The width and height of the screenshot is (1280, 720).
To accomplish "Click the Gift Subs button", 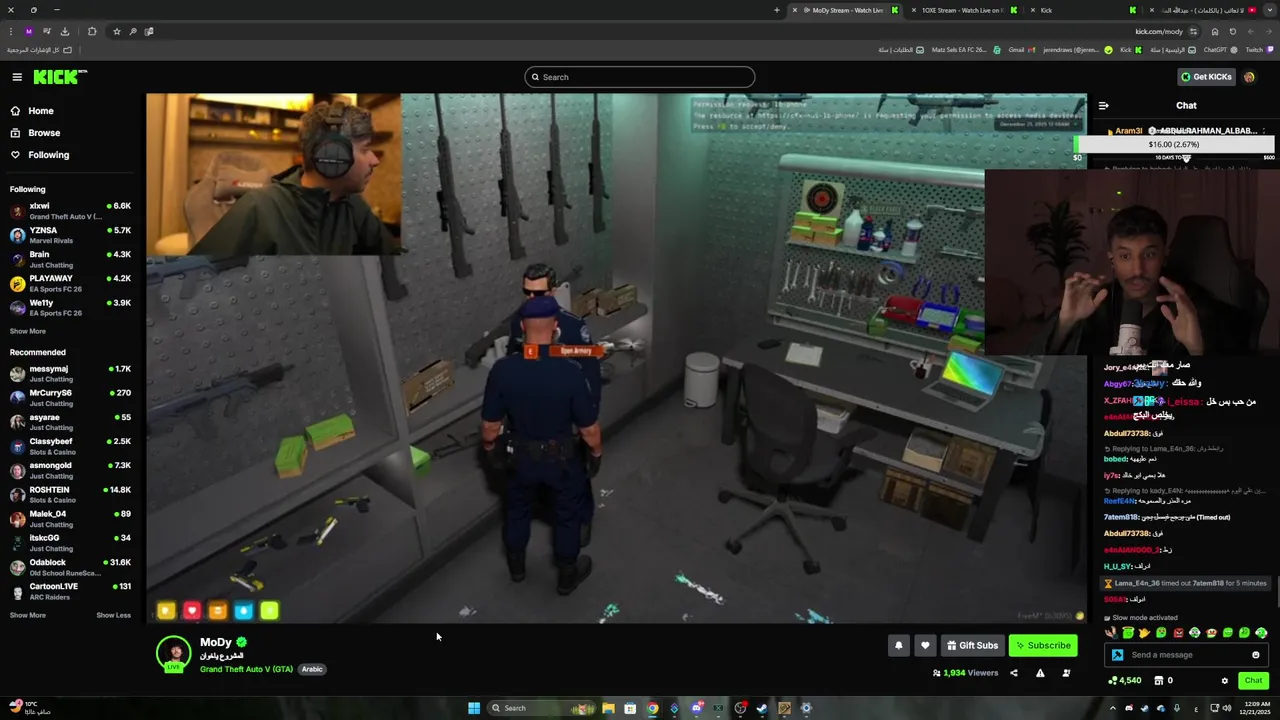I will pyautogui.click(x=972, y=645).
